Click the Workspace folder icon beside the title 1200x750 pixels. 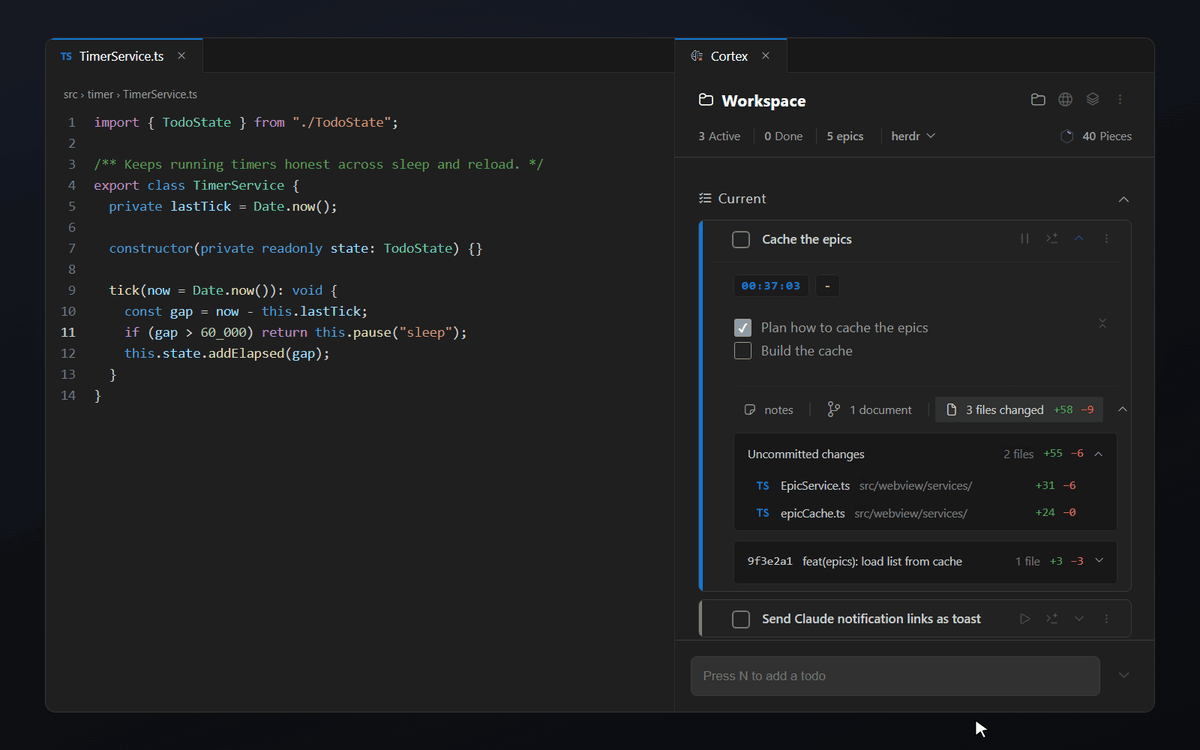coord(706,101)
